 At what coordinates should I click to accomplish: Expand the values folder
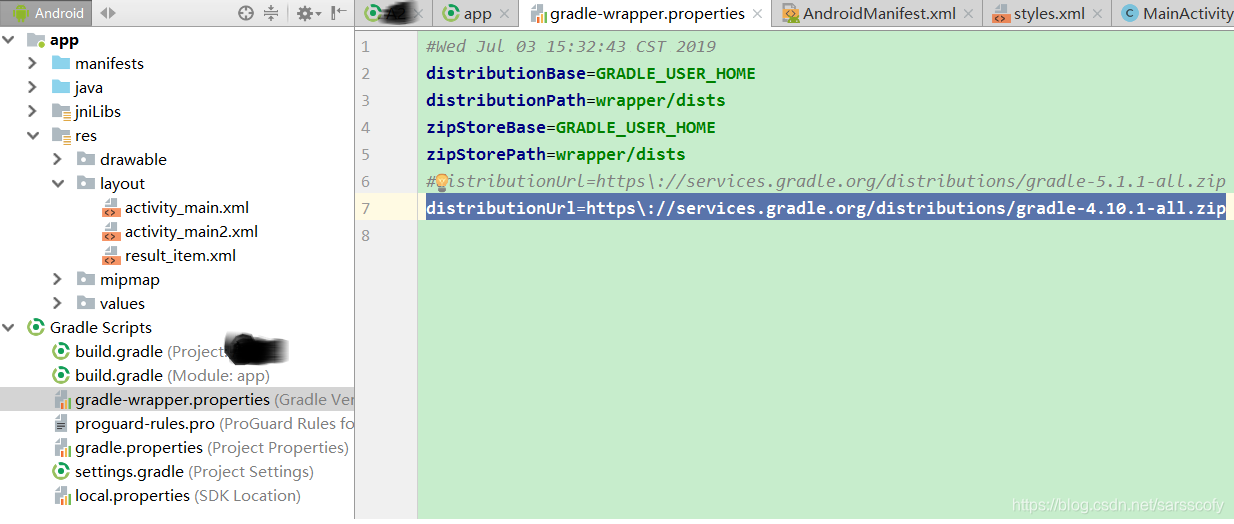[x=58, y=304]
